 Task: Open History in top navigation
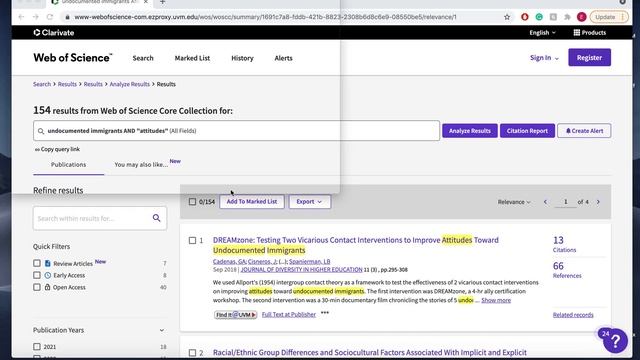coord(242,58)
